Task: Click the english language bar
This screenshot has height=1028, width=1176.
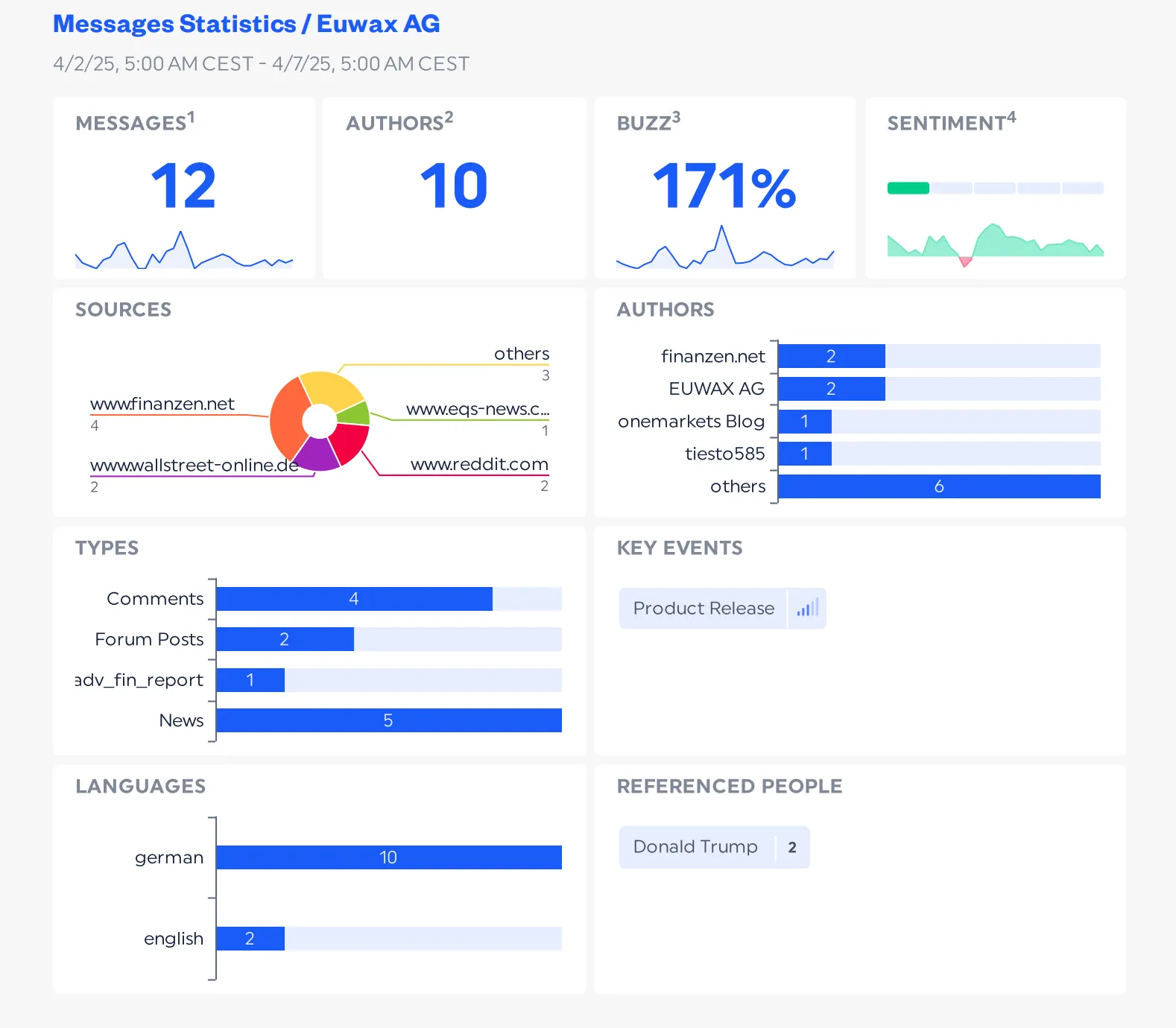Action: point(250,939)
